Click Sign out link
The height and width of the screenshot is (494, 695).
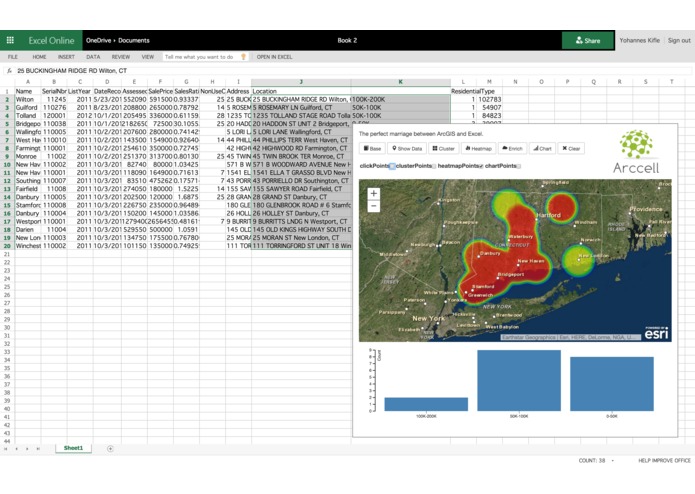pos(679,40)
